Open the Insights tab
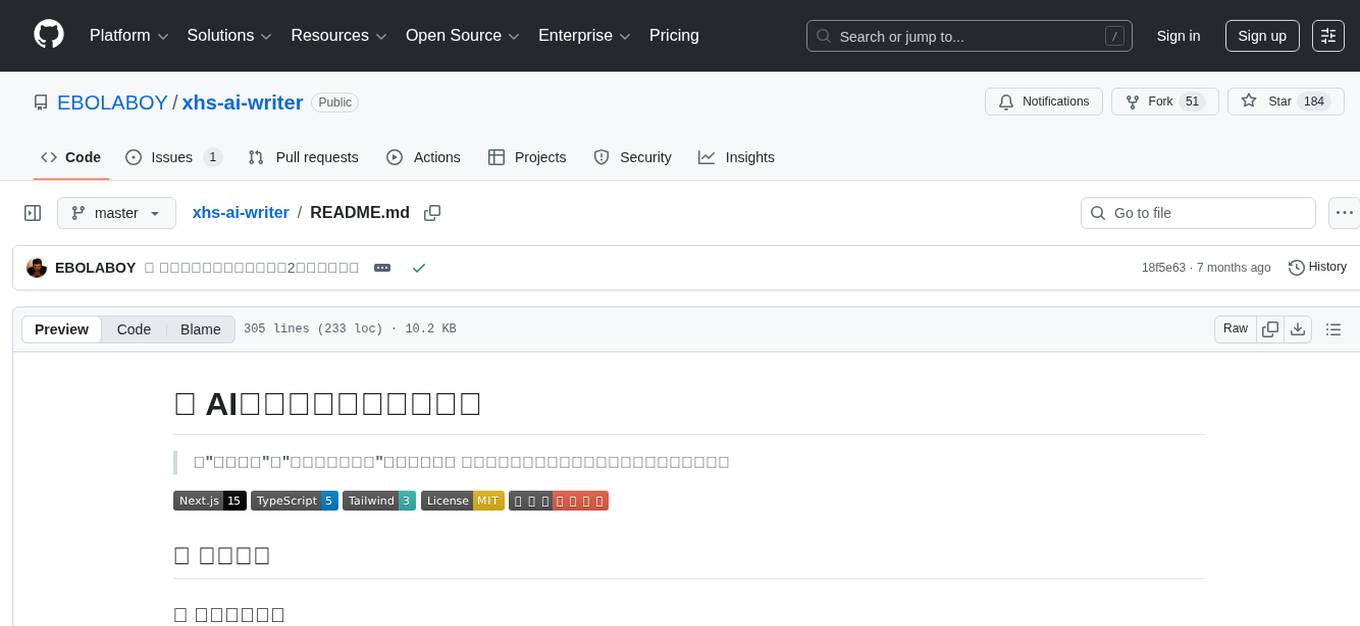The height and width of the screenshot is (626, 1360). pos(748,157)
